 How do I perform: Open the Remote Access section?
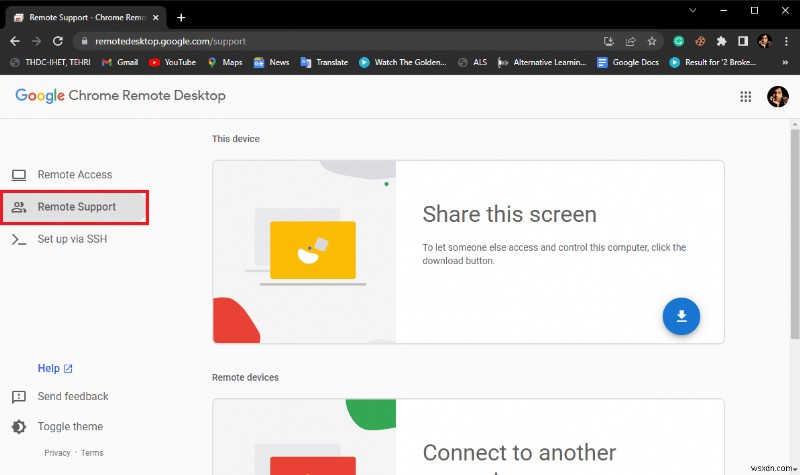(74, 175)
